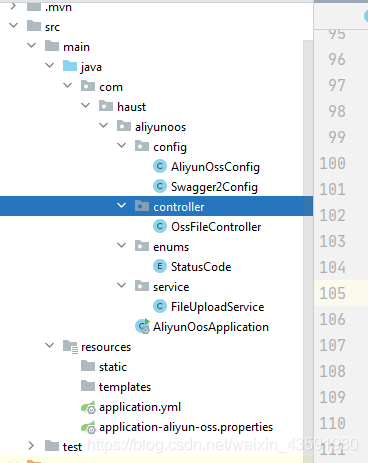Click line number 96 in the gutter
Screen dimensions: 368x463
click(337, 59)
